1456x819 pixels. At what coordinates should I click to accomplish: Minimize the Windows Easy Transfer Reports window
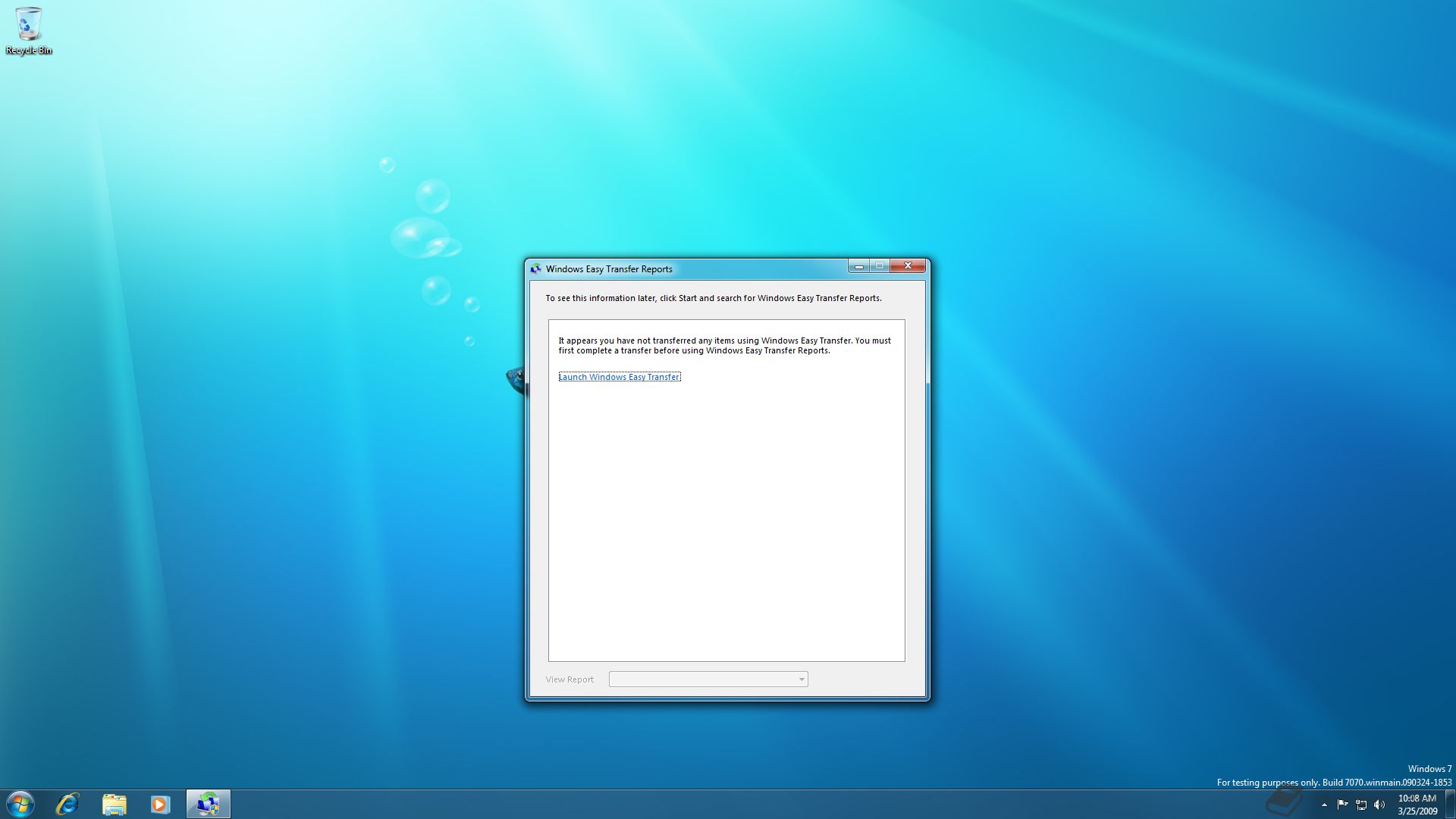point(858,266)
